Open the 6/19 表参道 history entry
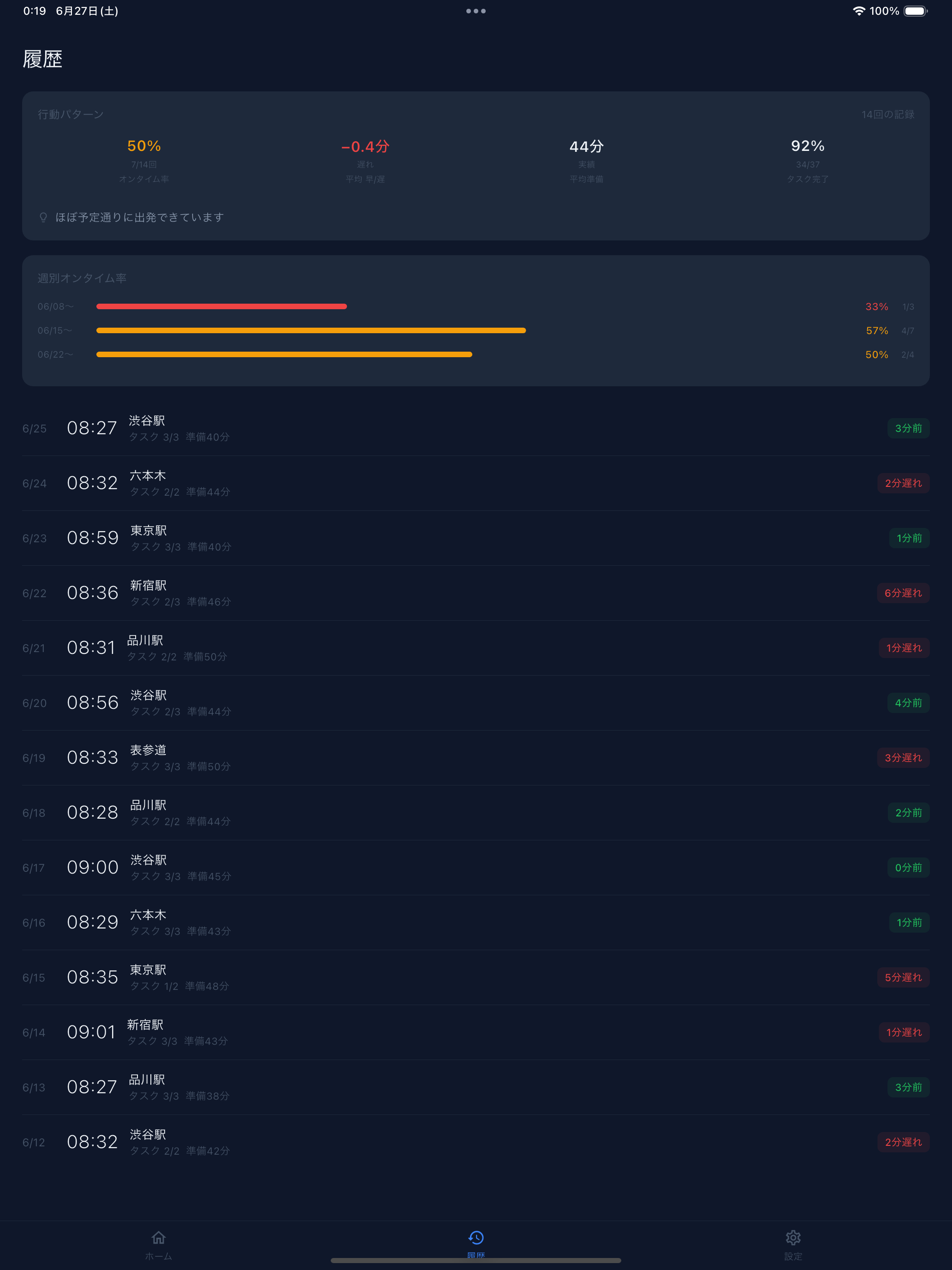952x1270 pixels. pos(476,758)
